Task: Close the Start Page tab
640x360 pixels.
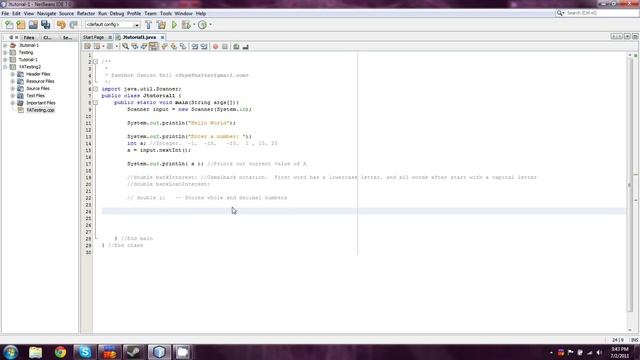Action: point(110,37)
